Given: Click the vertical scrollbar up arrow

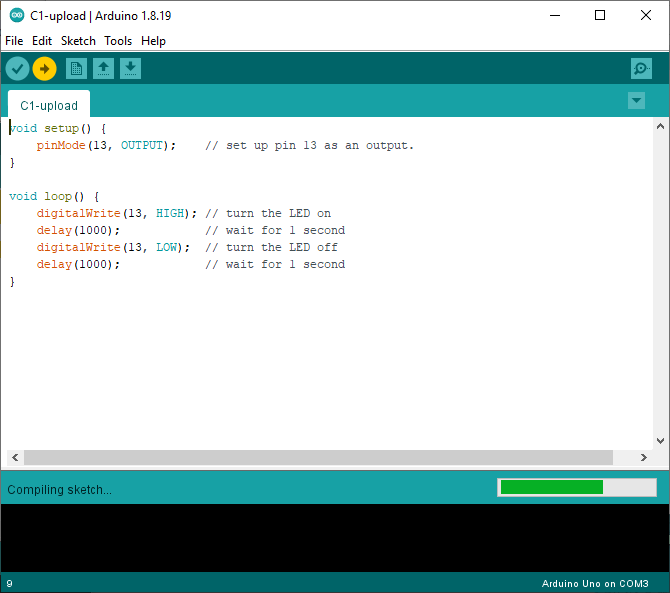Looking at the screenshot, I should click(660, 126).
